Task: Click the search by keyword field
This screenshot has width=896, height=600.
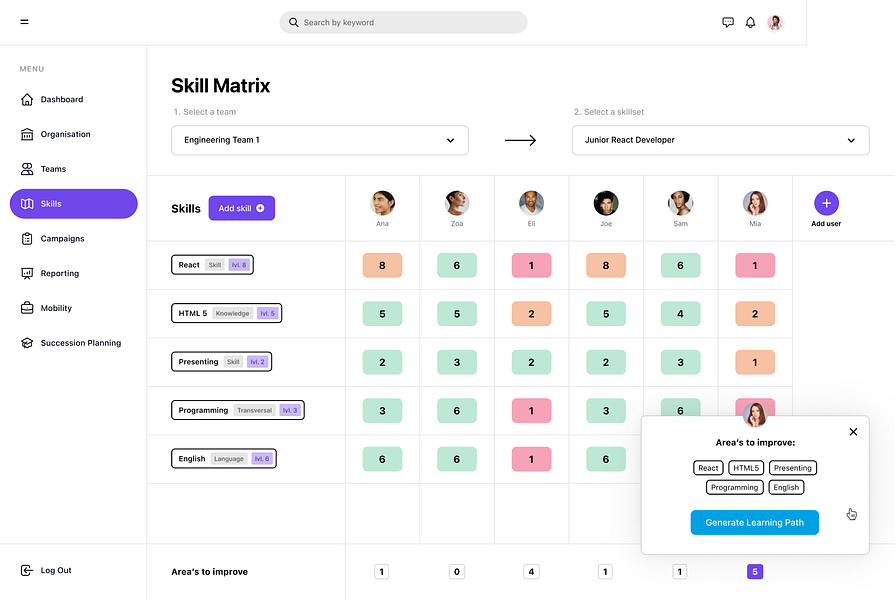Action: click(403, 22)
